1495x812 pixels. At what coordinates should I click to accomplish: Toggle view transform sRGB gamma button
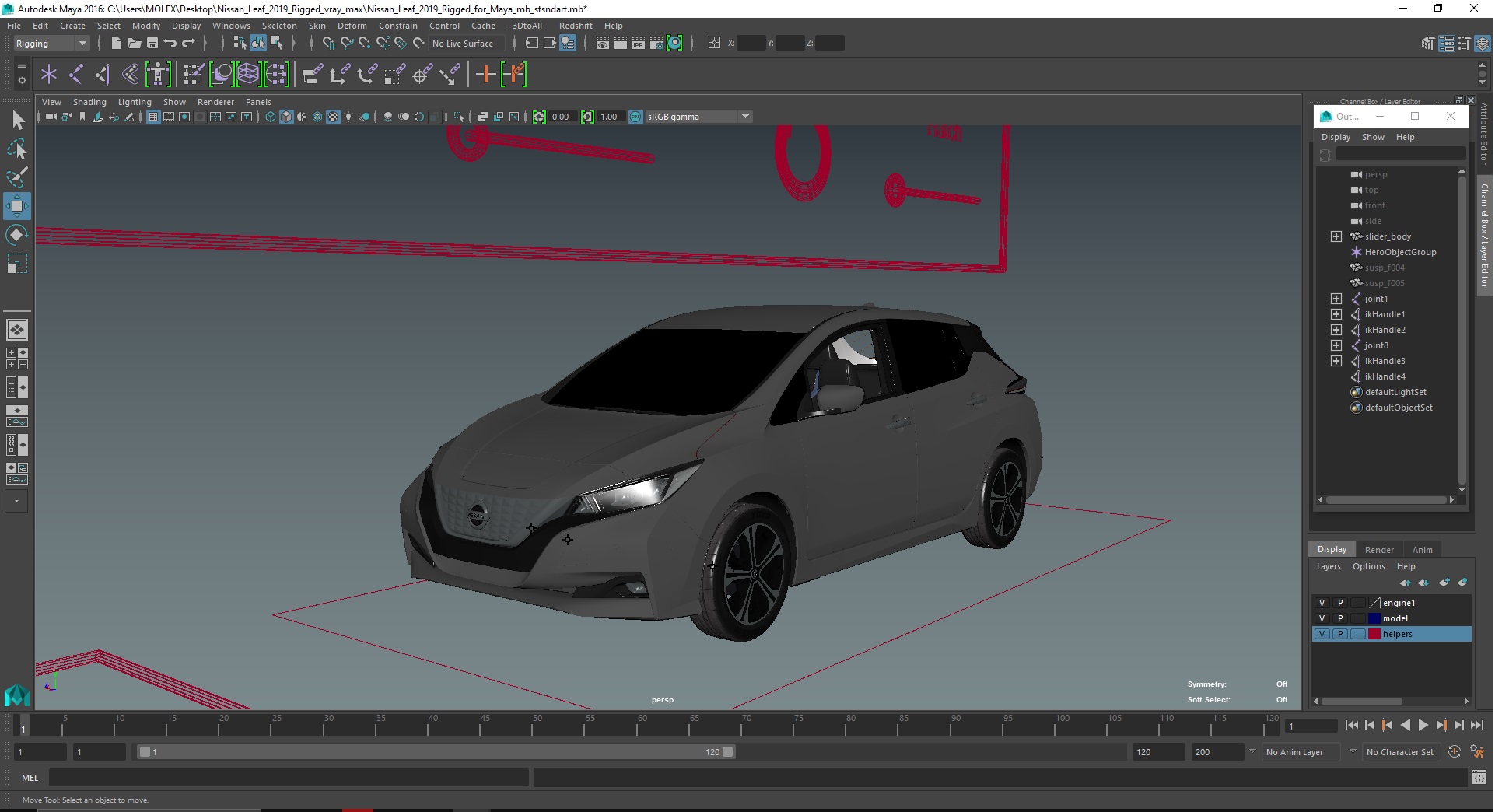coord(635,117)
